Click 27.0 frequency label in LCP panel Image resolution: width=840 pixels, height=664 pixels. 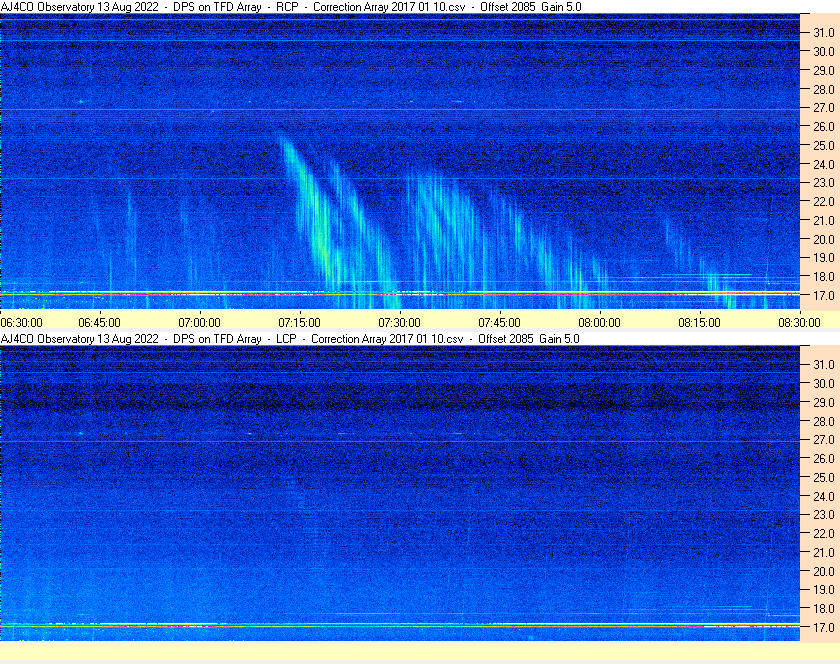824,440
